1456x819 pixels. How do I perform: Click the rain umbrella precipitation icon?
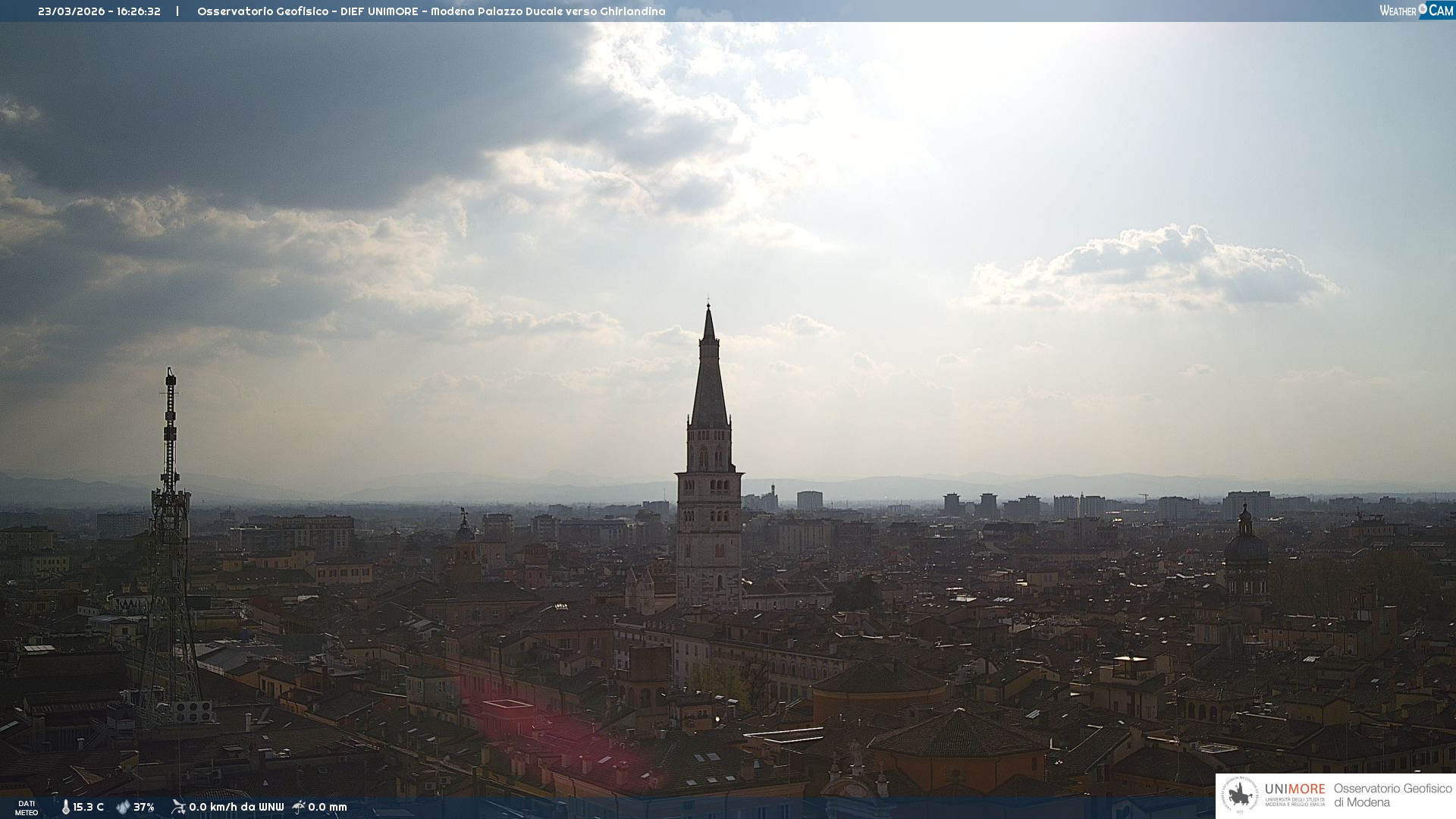click(299, 807)
